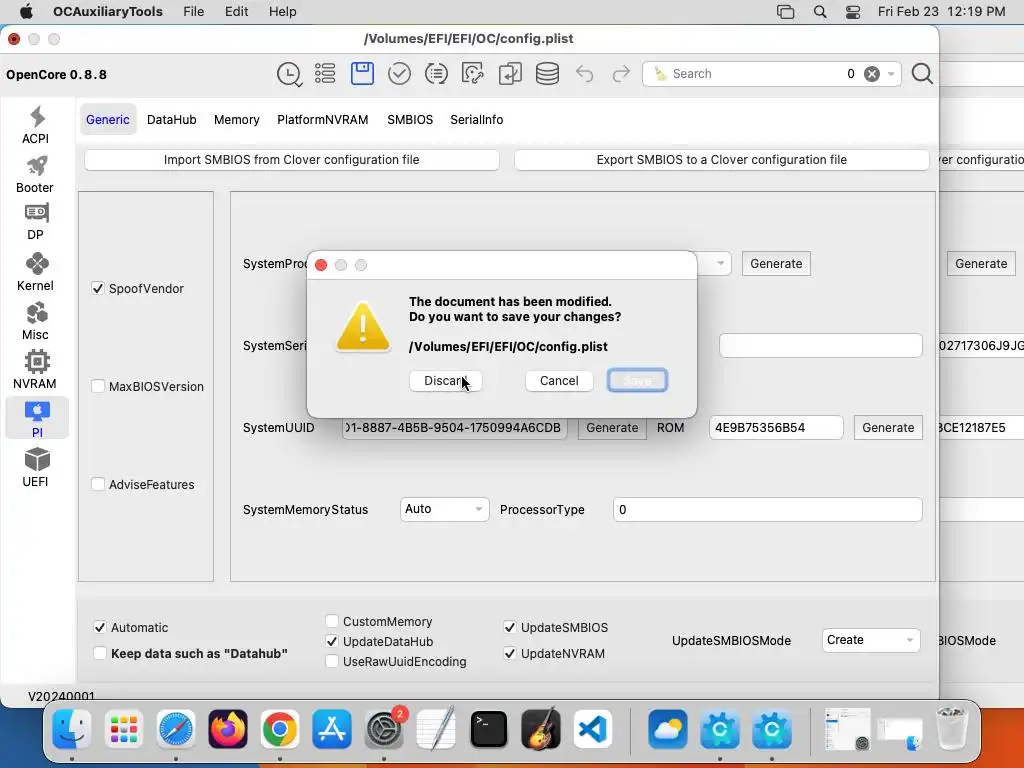The height and width of the screenshot is (768, 1024).
Task: Click Export SMBIOS to a Clover configuration file
Action: click(722, 160)
